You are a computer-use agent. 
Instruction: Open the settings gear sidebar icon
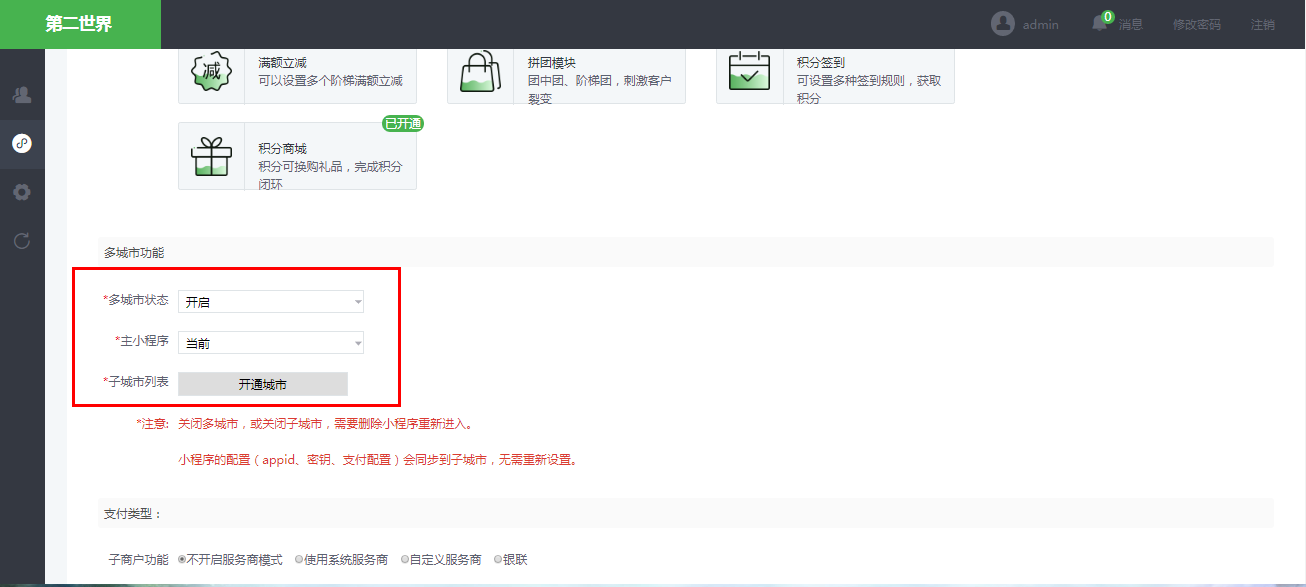coord(22,192)
